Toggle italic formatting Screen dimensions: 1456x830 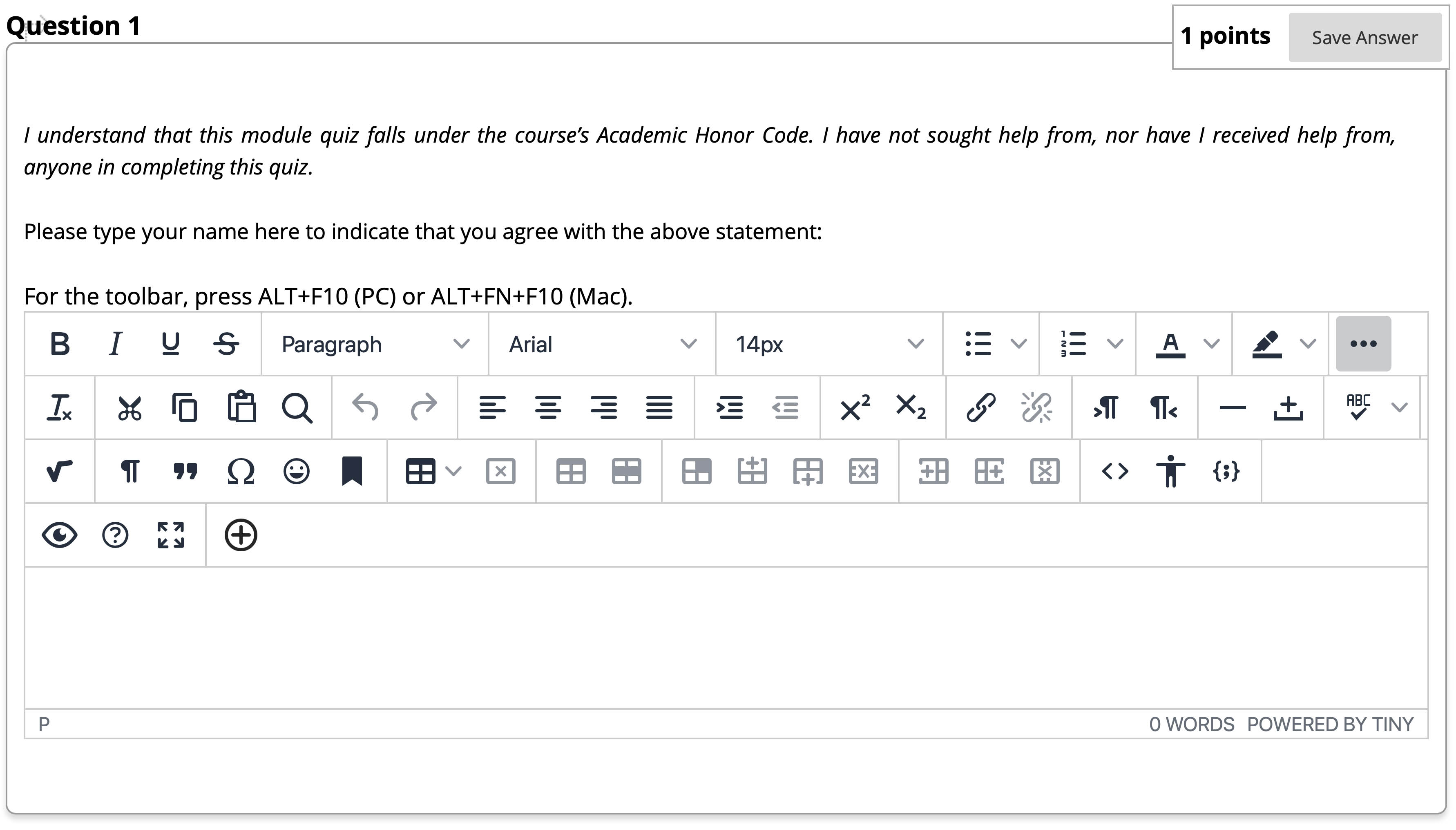coord(115,344)
